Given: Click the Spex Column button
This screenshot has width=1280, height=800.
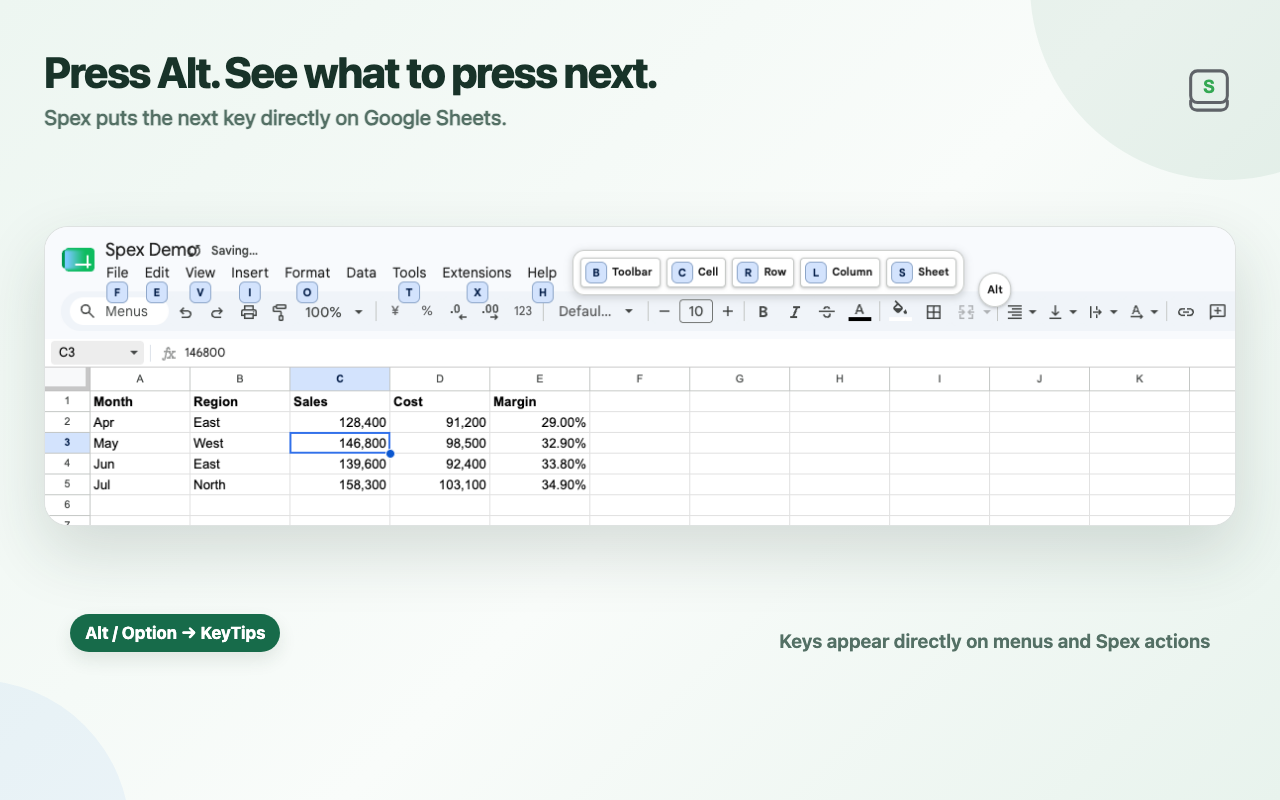Looking at the screenshot, I should (x=840, y=272).
